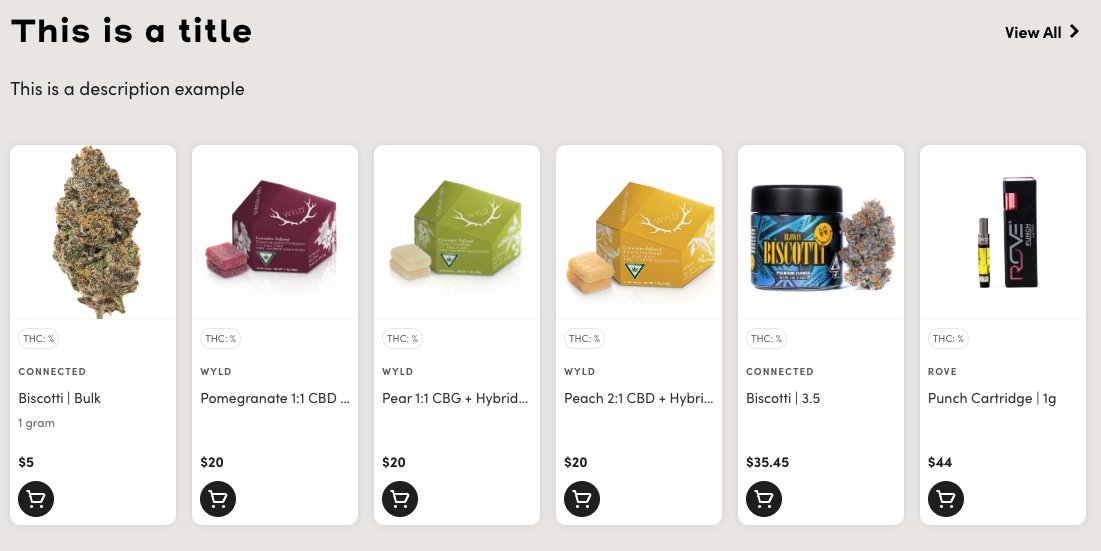Click the THC badge on Peach card
The width and height of the screenshot is (1101, 551).
pyautogui.click(x=584, y=338)
